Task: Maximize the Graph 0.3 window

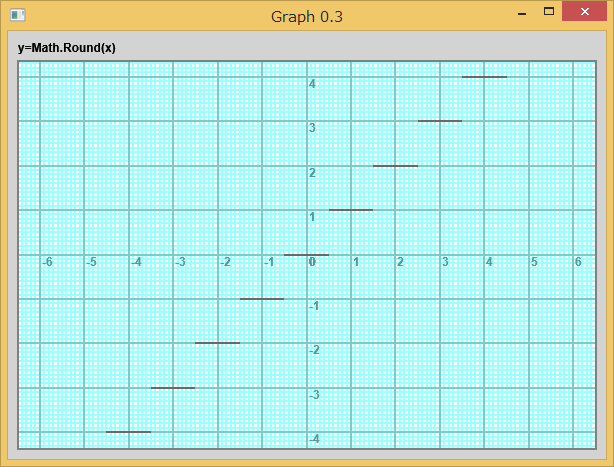Action: tap(549, 11)
